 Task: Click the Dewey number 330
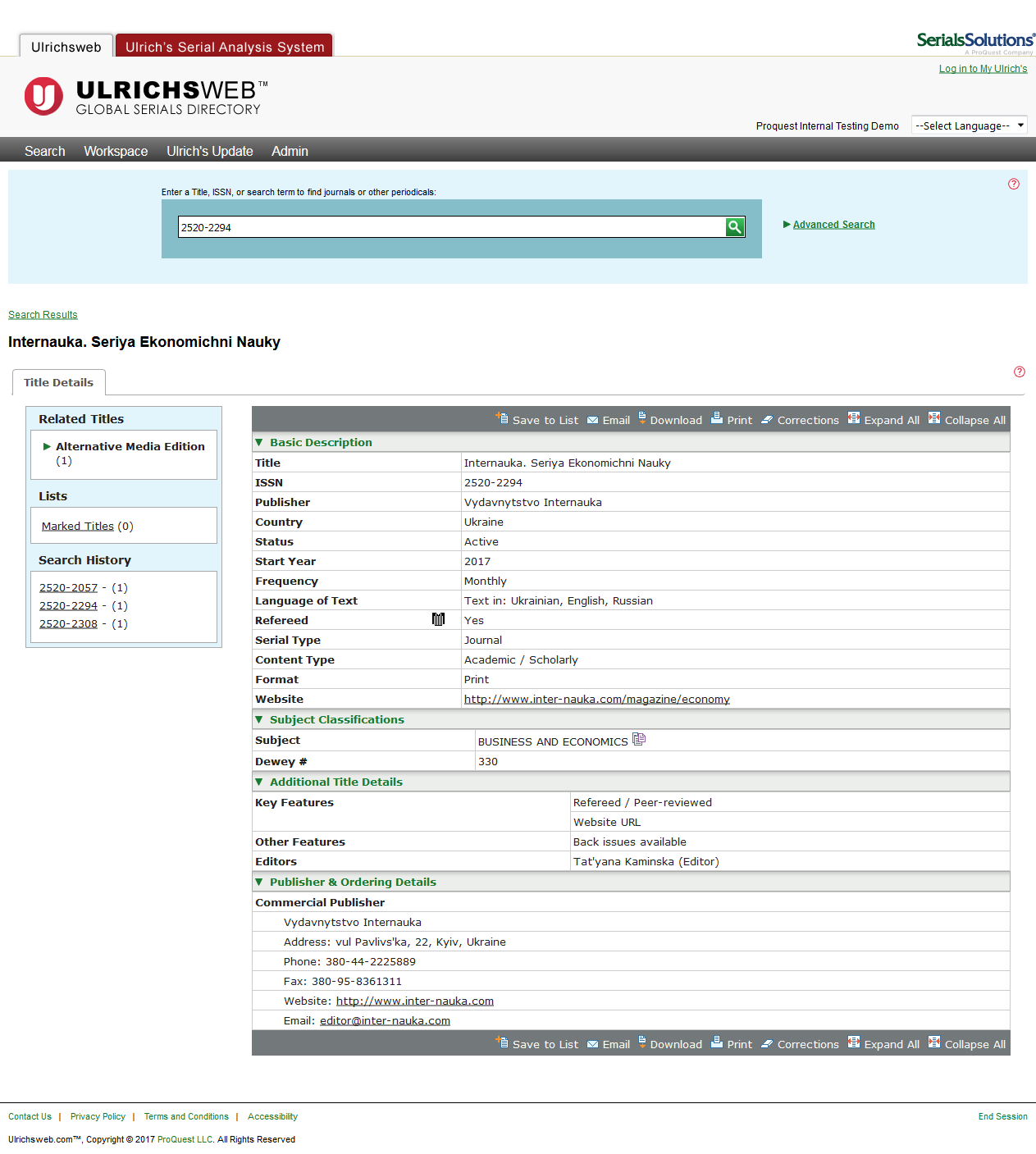[488, 761]
